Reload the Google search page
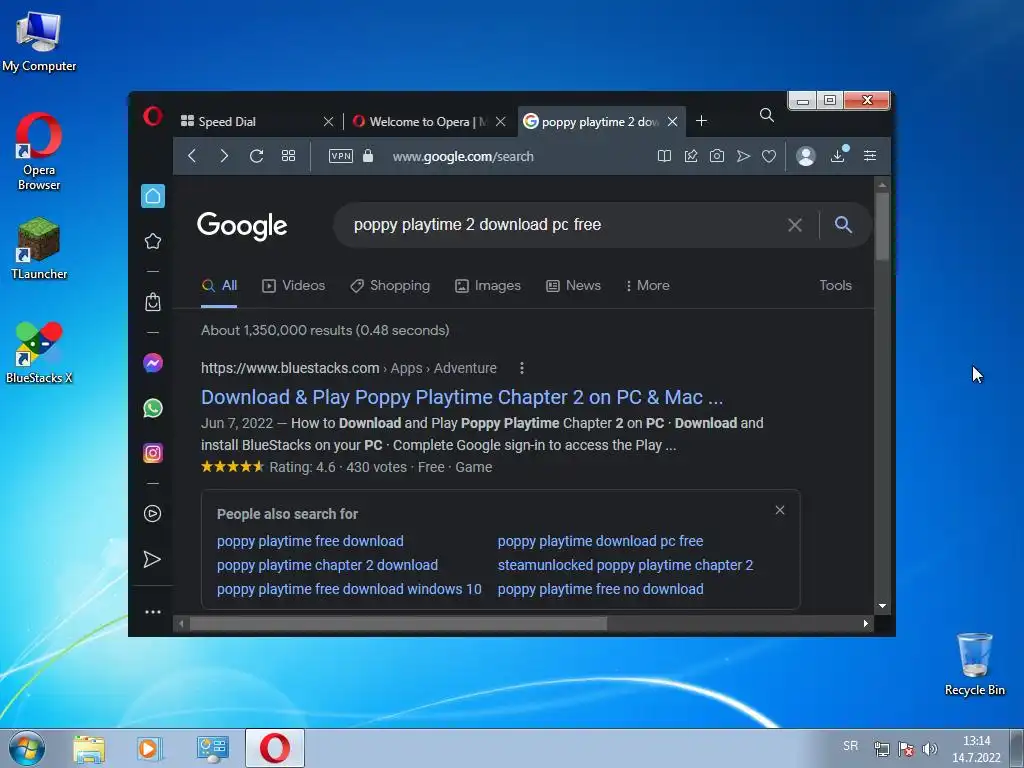 257,156
